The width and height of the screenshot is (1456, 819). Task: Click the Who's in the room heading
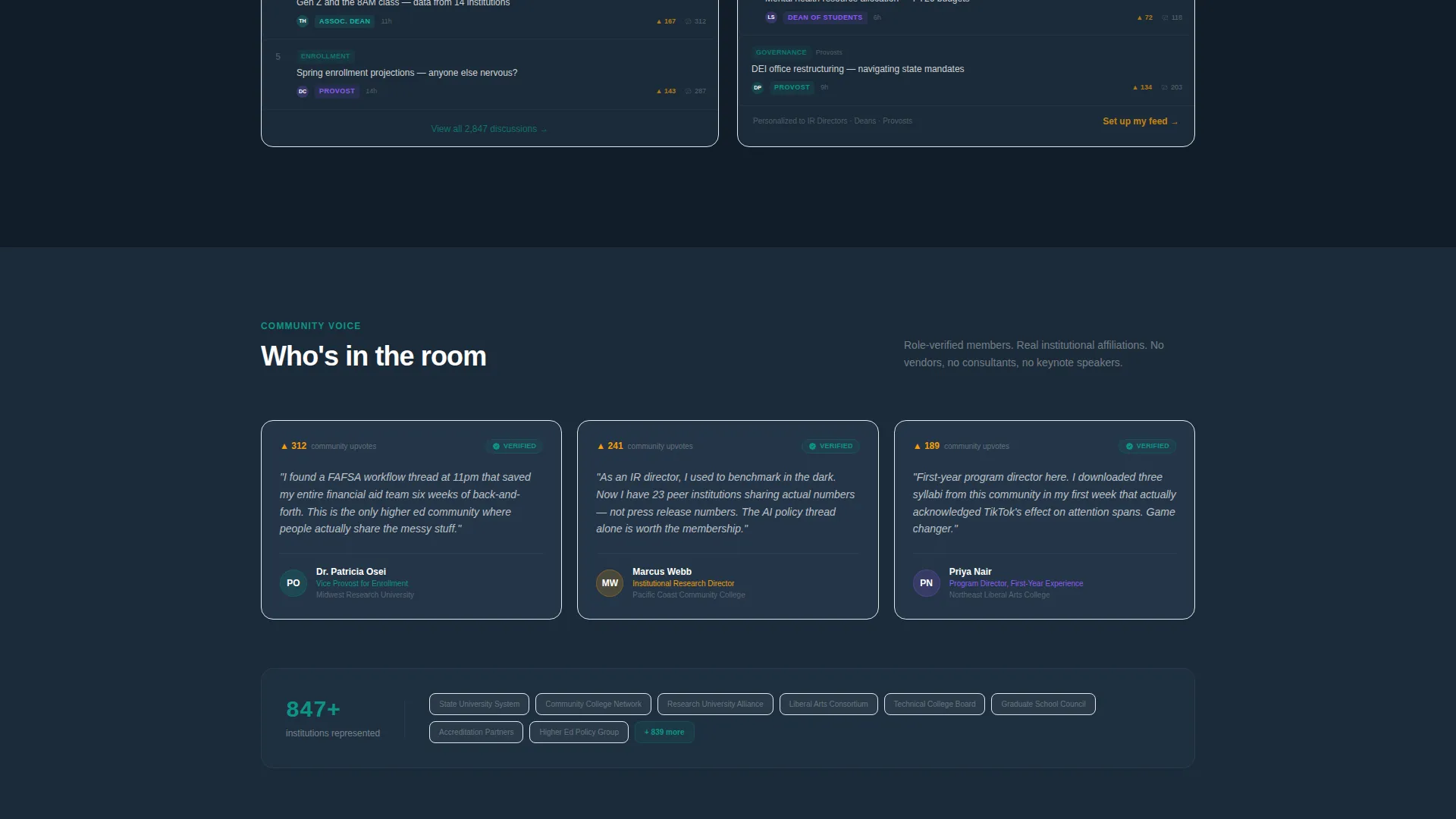point(373,356)
